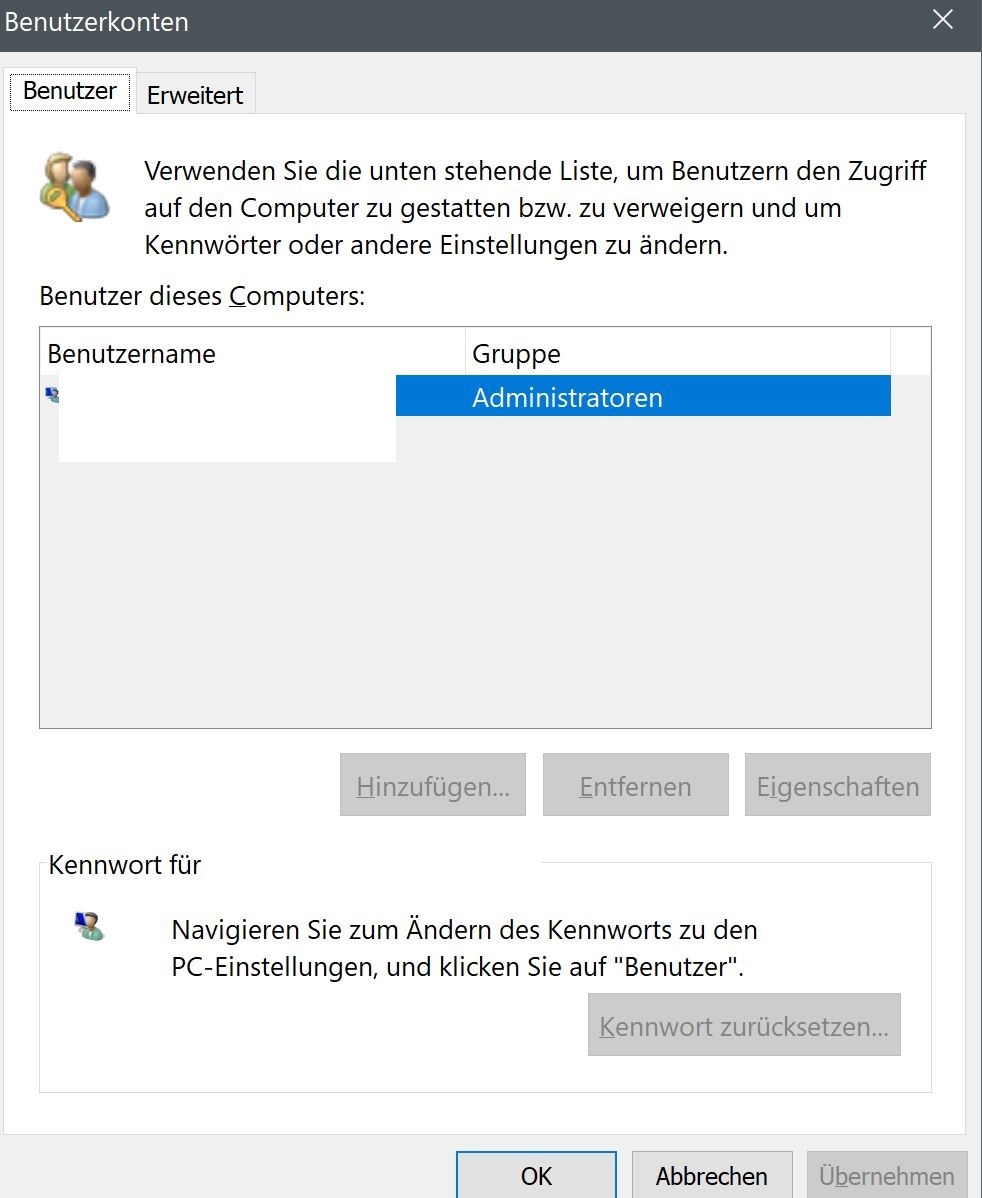Click the 'Benutzer dieses Computers:' label
The image size is (982, 1198).
tap(202, 296)
